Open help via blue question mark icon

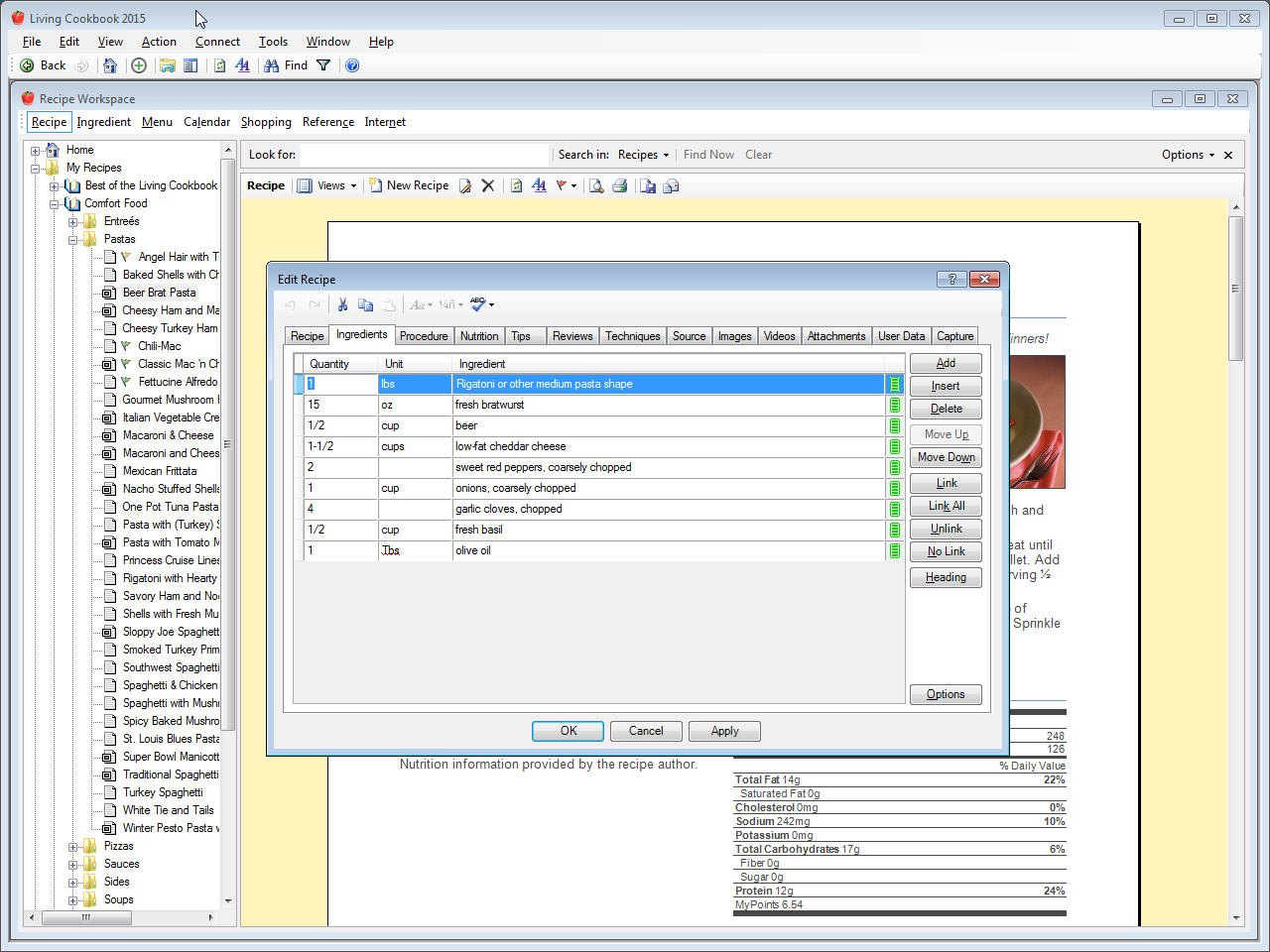352,65
